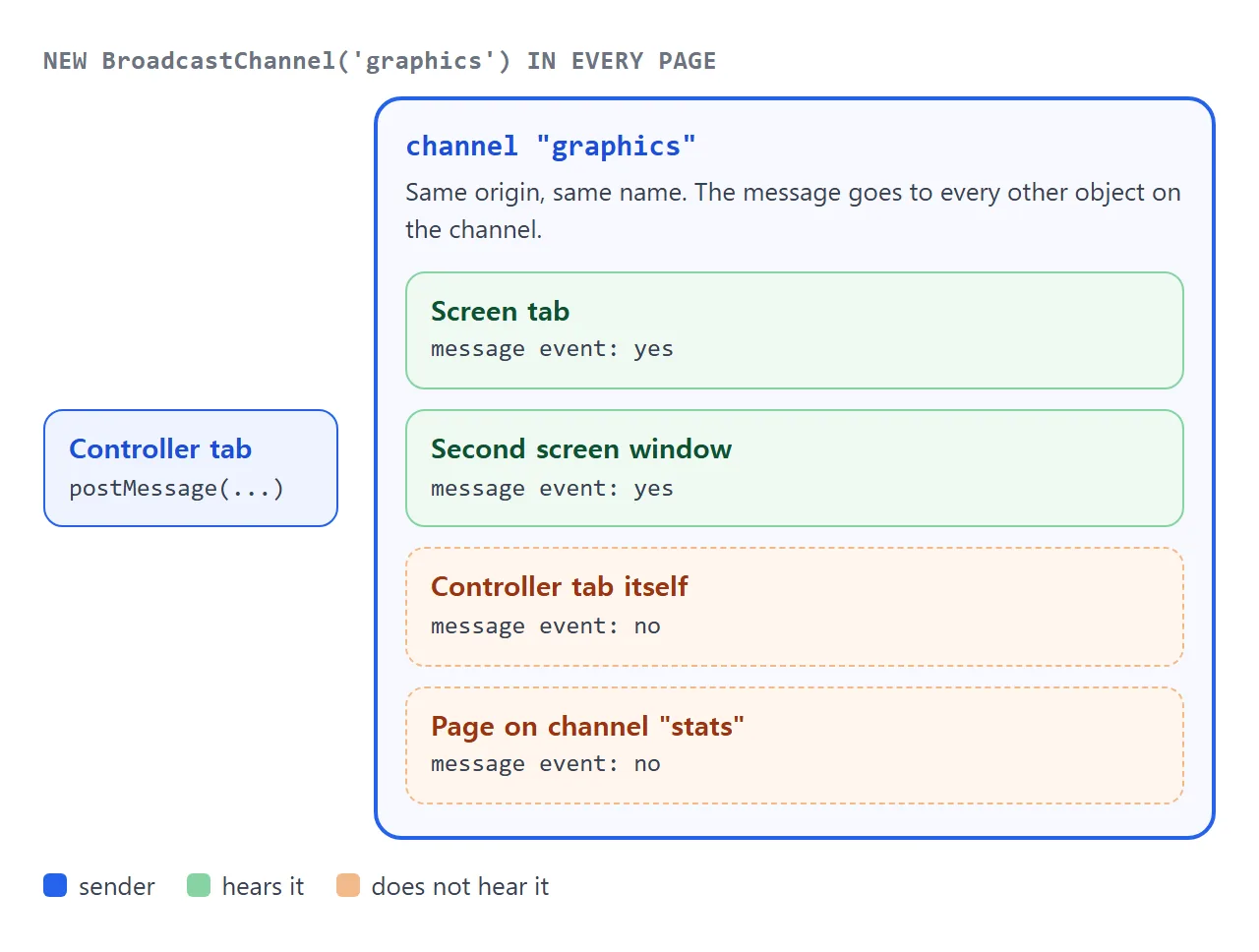Click the blue sender legend swatch
The image size is (1259, 952).
[55, 885]
